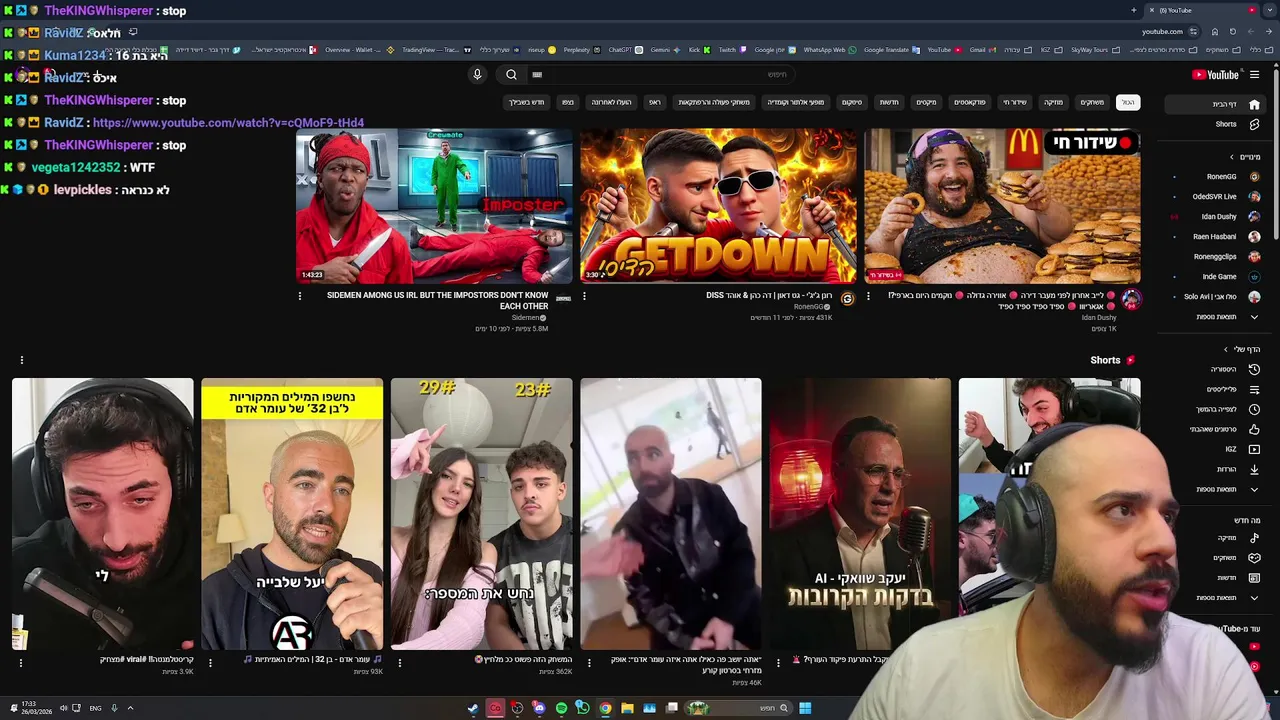The width and height of the screenshot is (1280, 720).
Task: Select the פודקאסטים filter chip
Action: [x=969, y=102]
